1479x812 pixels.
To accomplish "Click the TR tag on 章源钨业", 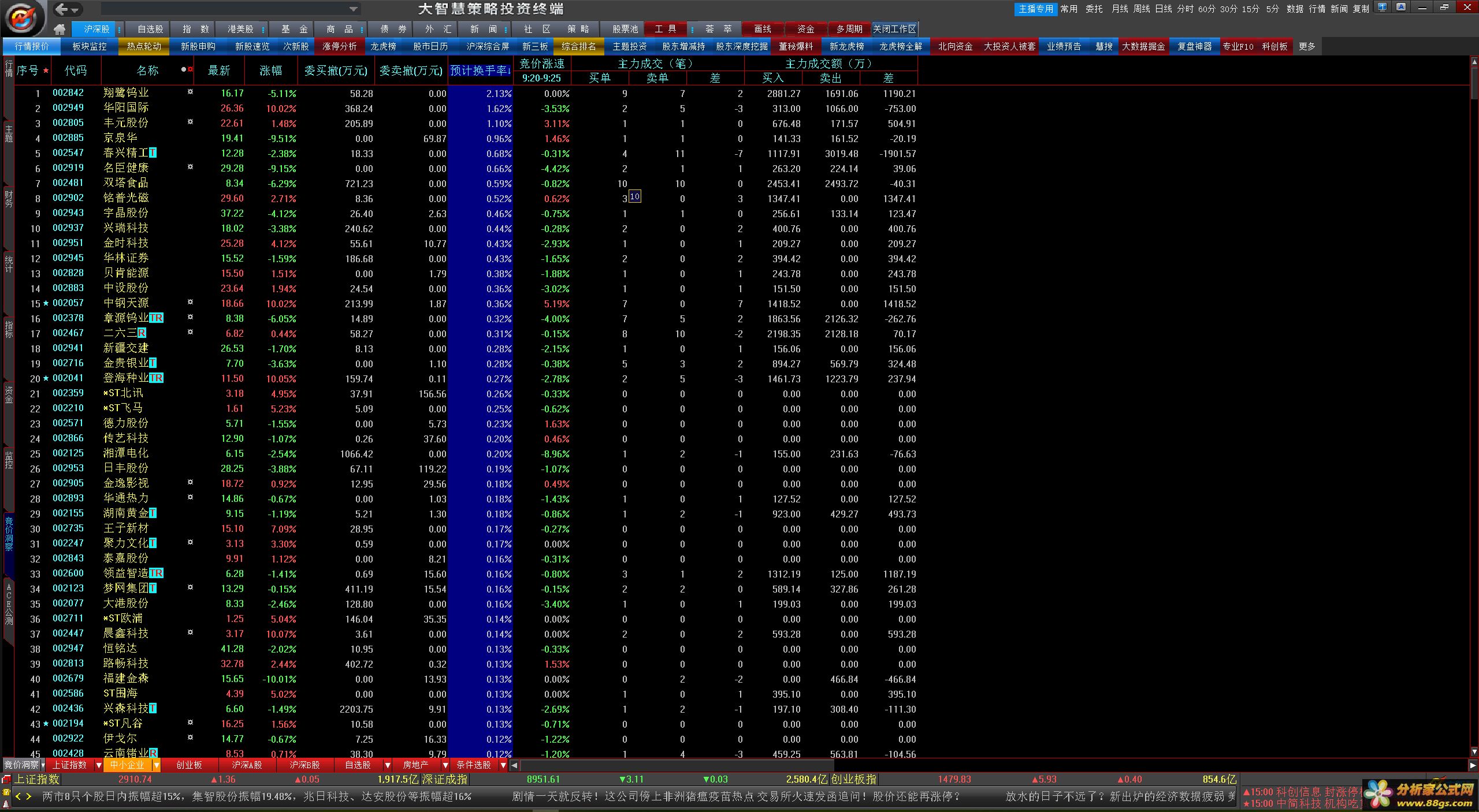I will point(156,318).
